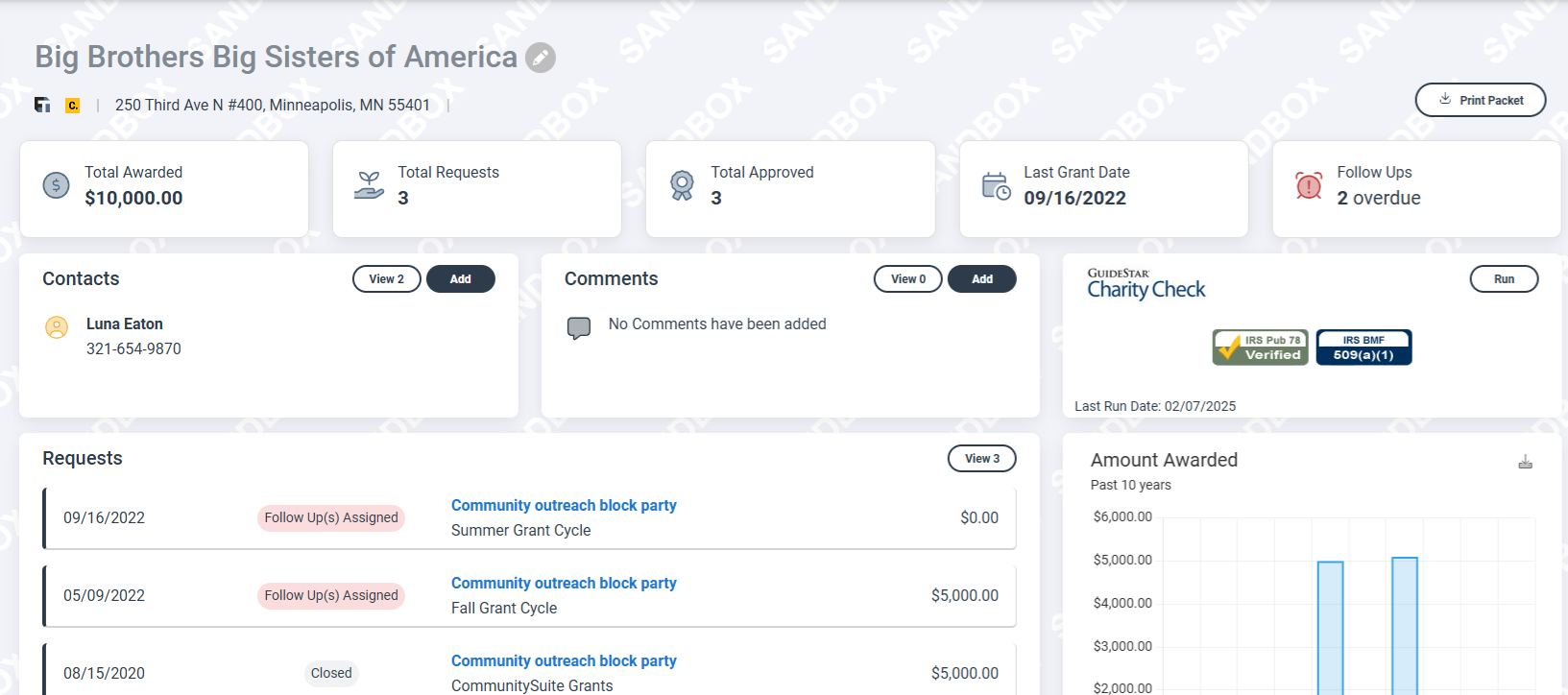Click Follow Up(s) Assigned badge for 05/09/2022

(x=331, y=595)
